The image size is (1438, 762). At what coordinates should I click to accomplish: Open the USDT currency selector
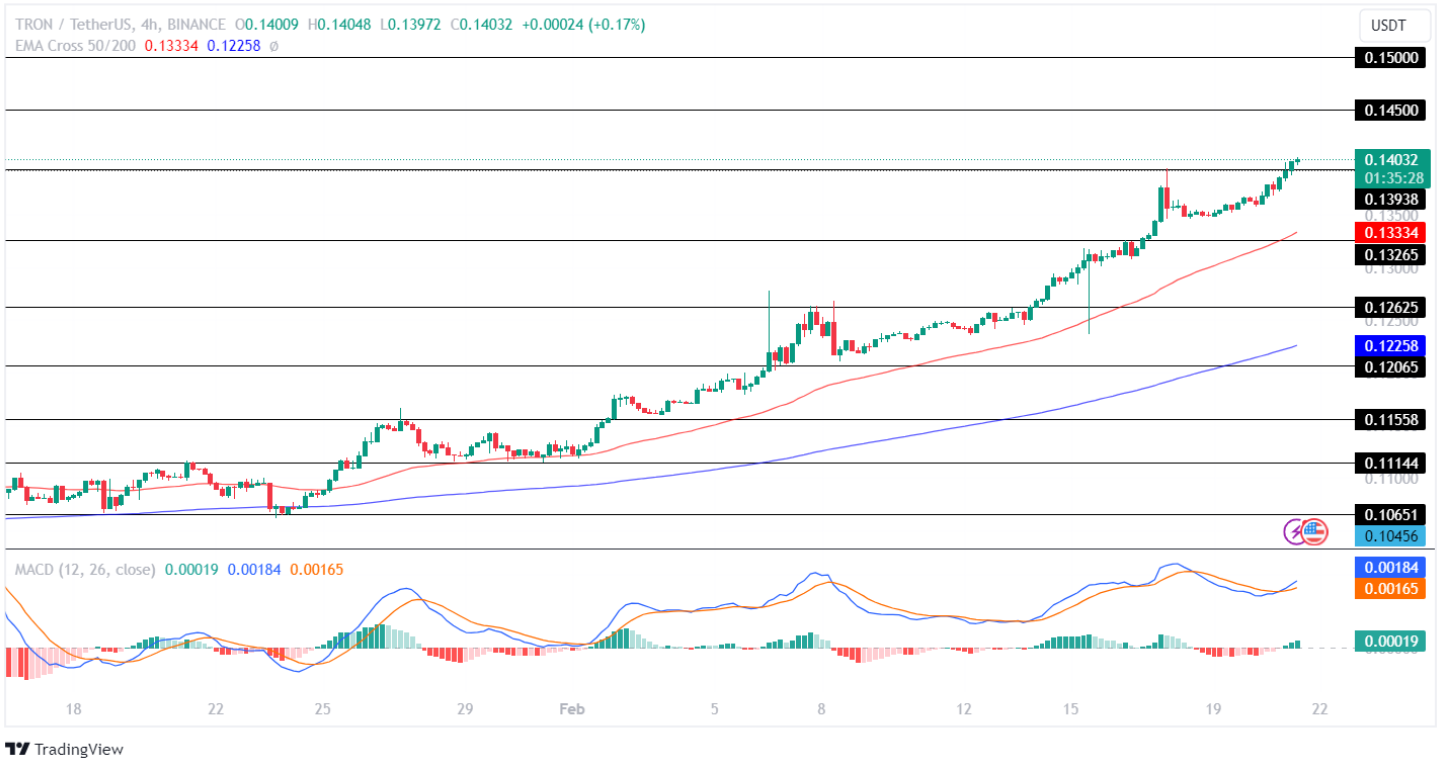pos(1394,26)
